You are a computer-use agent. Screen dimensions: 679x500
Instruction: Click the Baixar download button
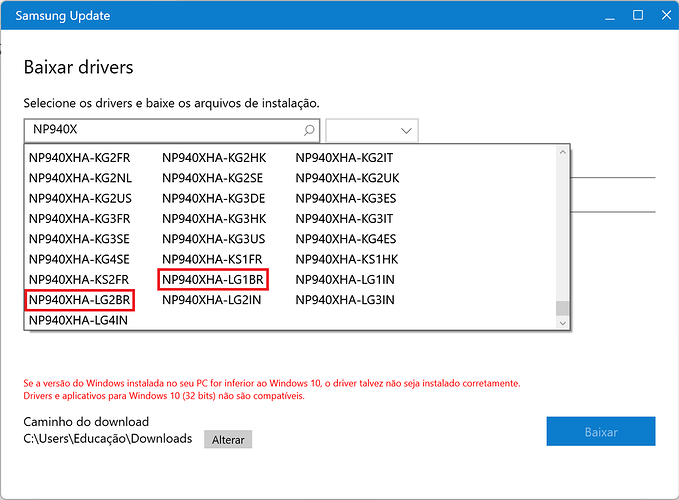(x=601, y=431)
